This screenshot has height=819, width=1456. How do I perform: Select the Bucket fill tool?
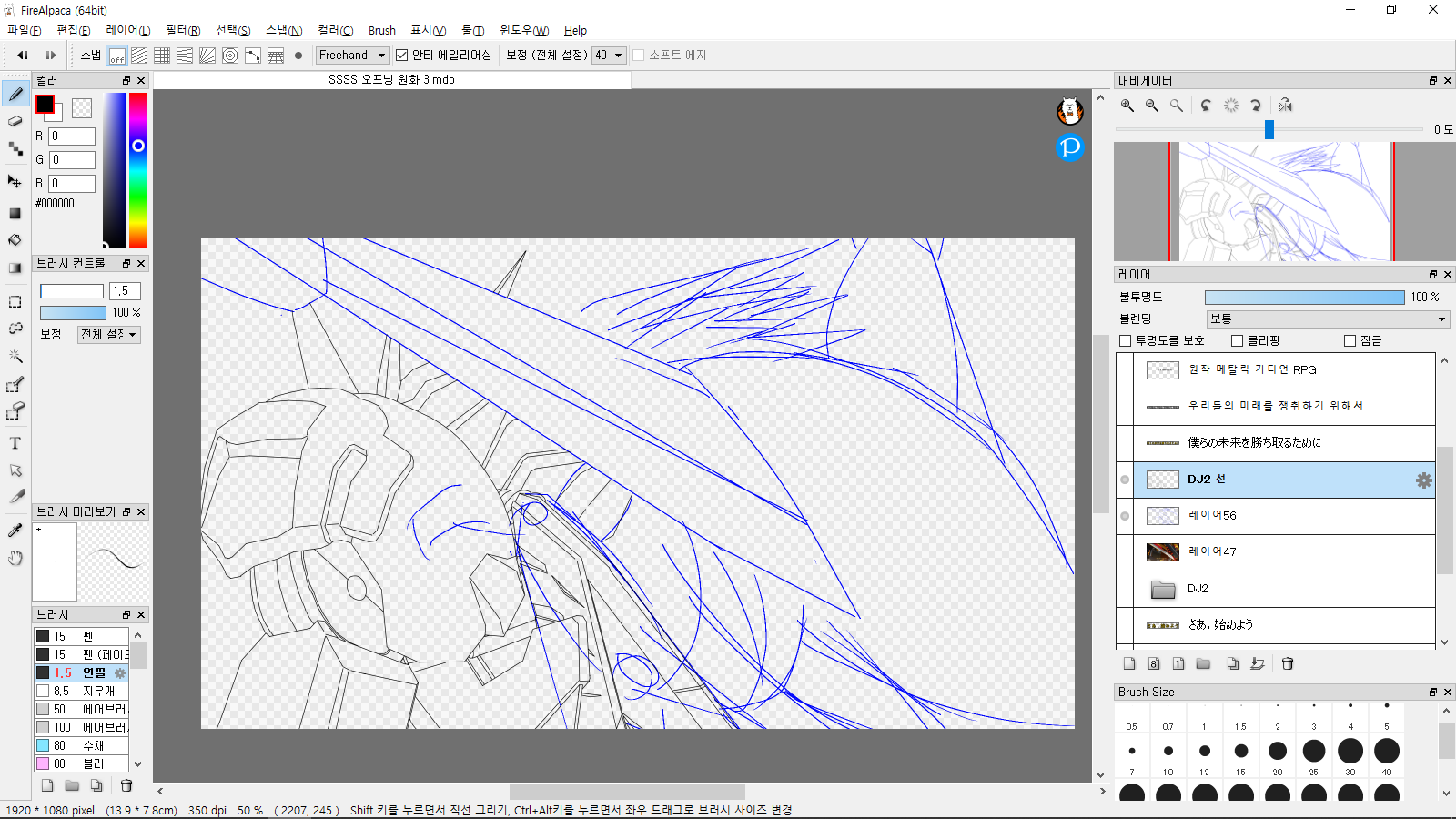pos(15,240)
